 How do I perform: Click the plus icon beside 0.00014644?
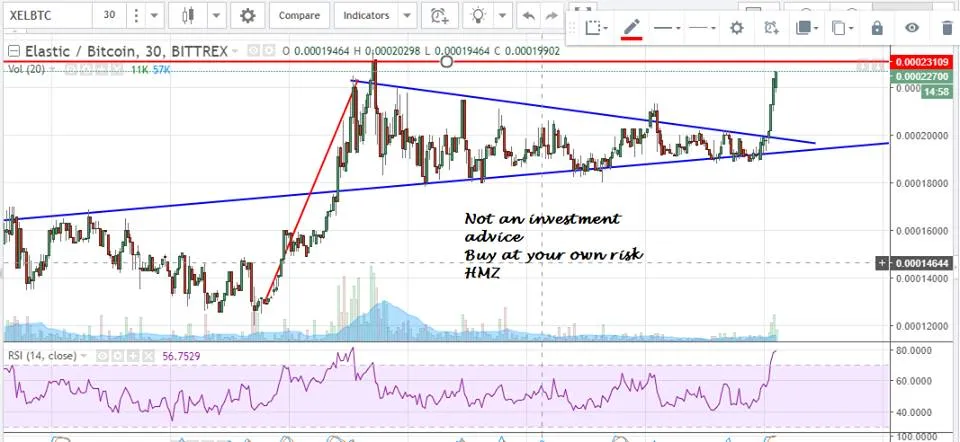pyautogui.click(x=883, y=264)
